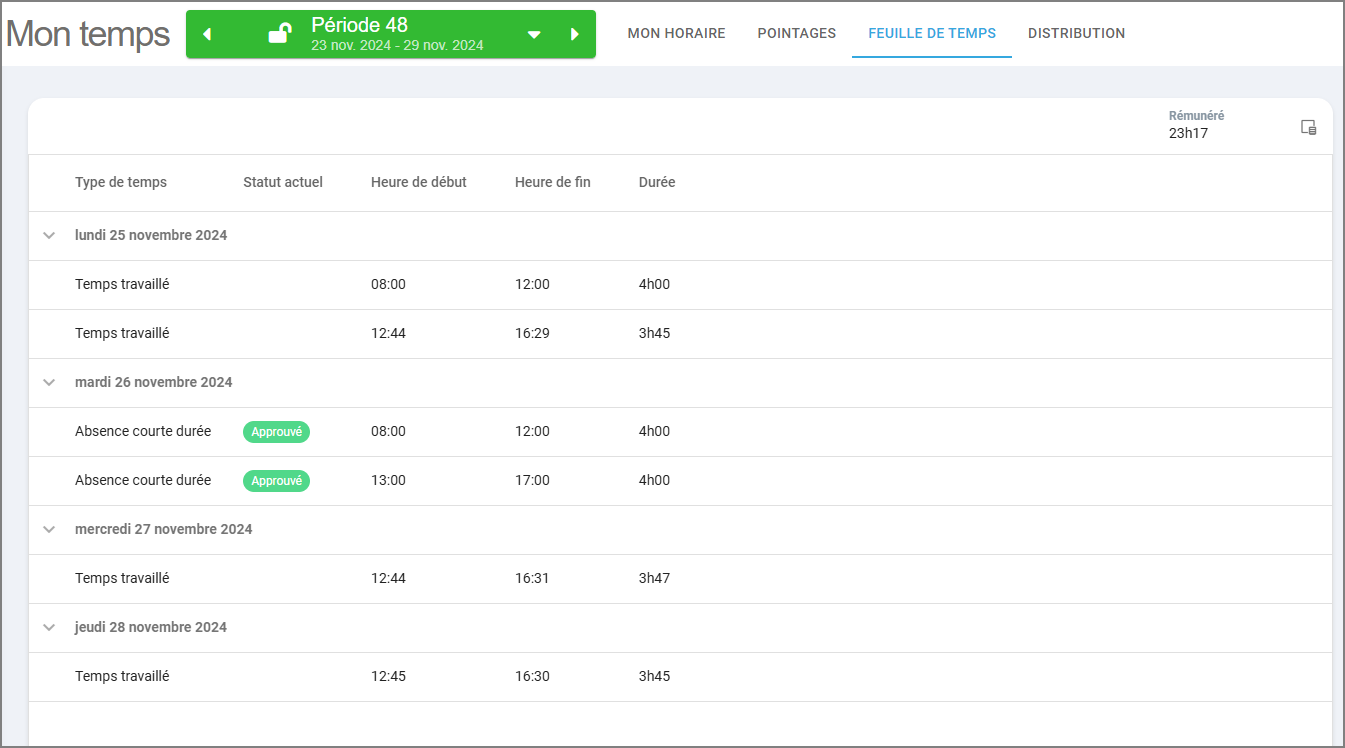Switch to Mon Horaire tab
The height and width of the screenshot is (748, 1345).
pos(677,34)
